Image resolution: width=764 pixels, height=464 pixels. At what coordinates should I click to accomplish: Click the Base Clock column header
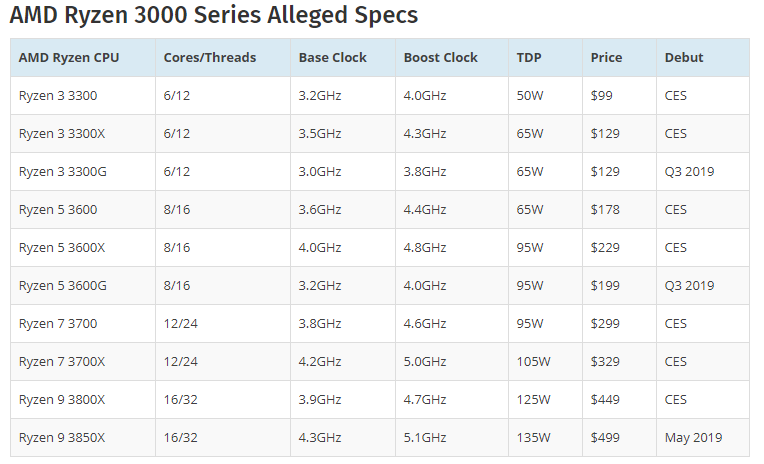(343, 58)
